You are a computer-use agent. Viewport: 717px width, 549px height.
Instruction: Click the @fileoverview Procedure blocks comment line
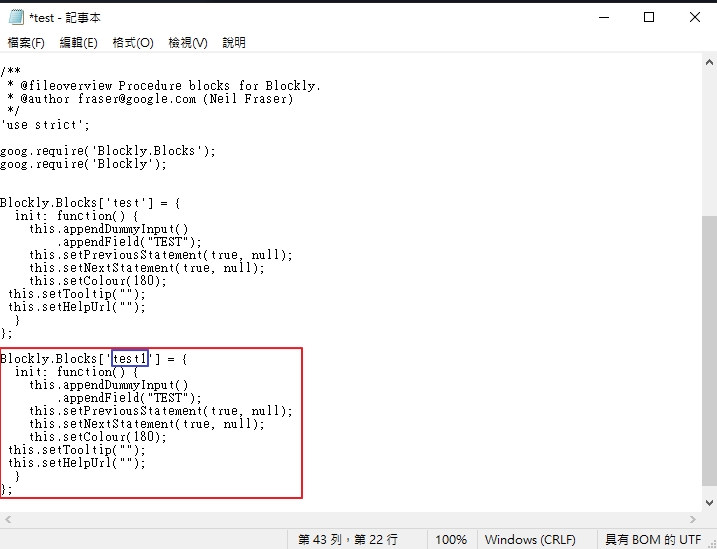(x=164, y=85)
